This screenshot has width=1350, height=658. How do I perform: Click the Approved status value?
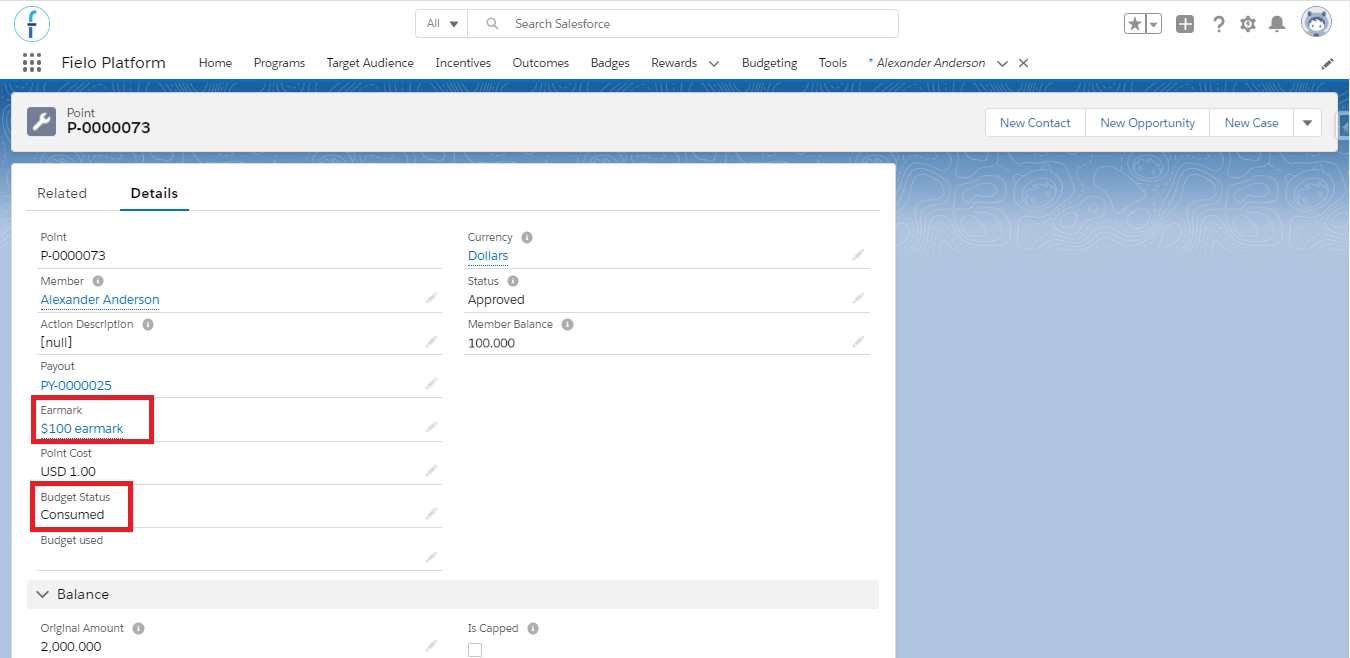[x=496, y=299]
